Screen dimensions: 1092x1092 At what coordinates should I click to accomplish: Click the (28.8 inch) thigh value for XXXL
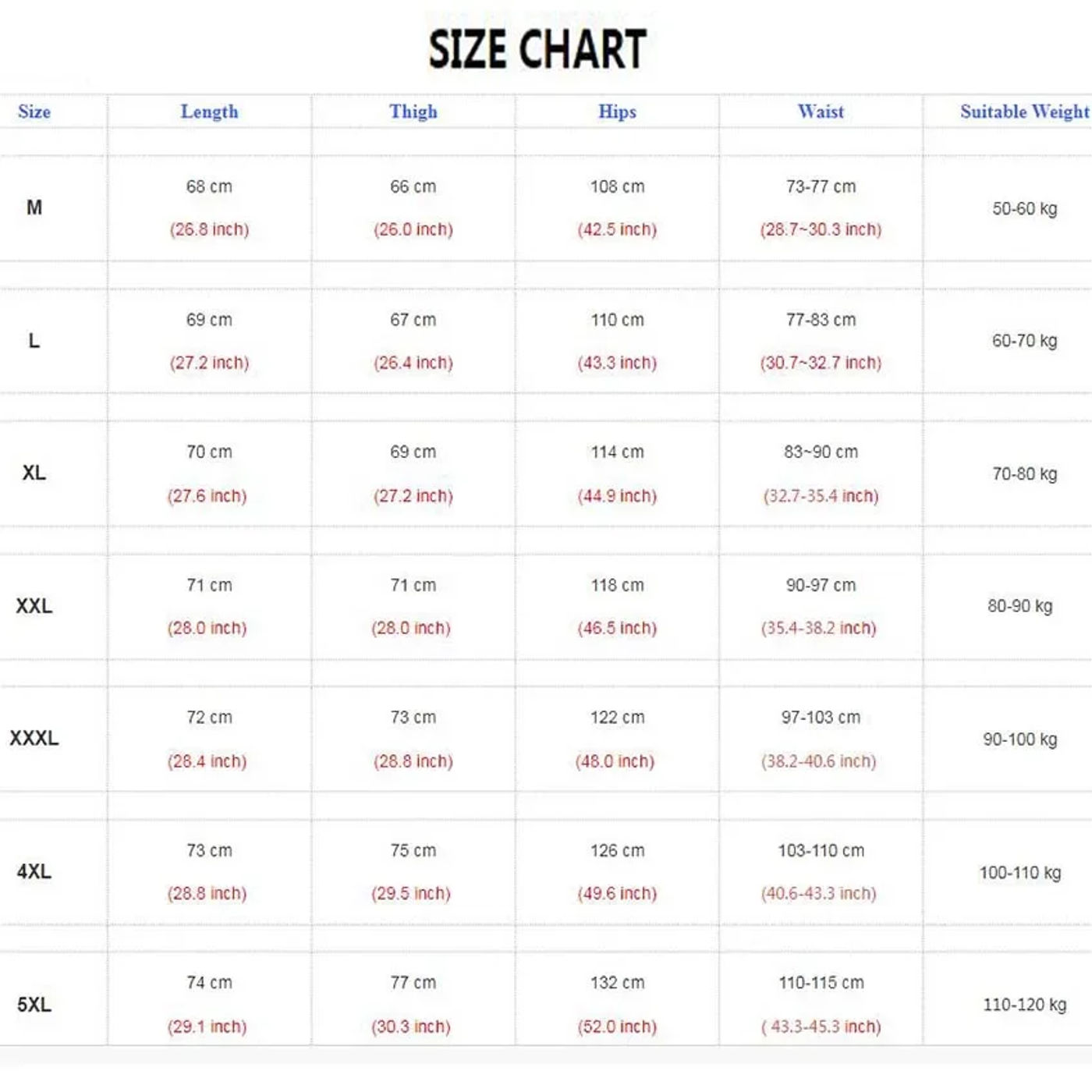[413, 761]
